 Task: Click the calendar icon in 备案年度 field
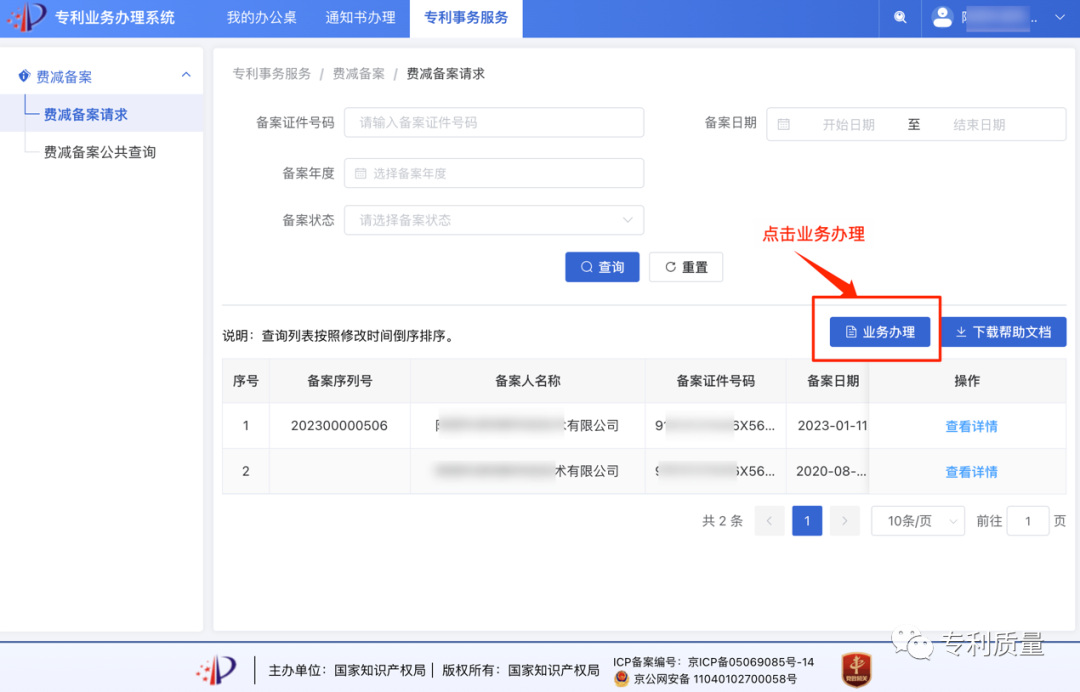pos(362,172)
